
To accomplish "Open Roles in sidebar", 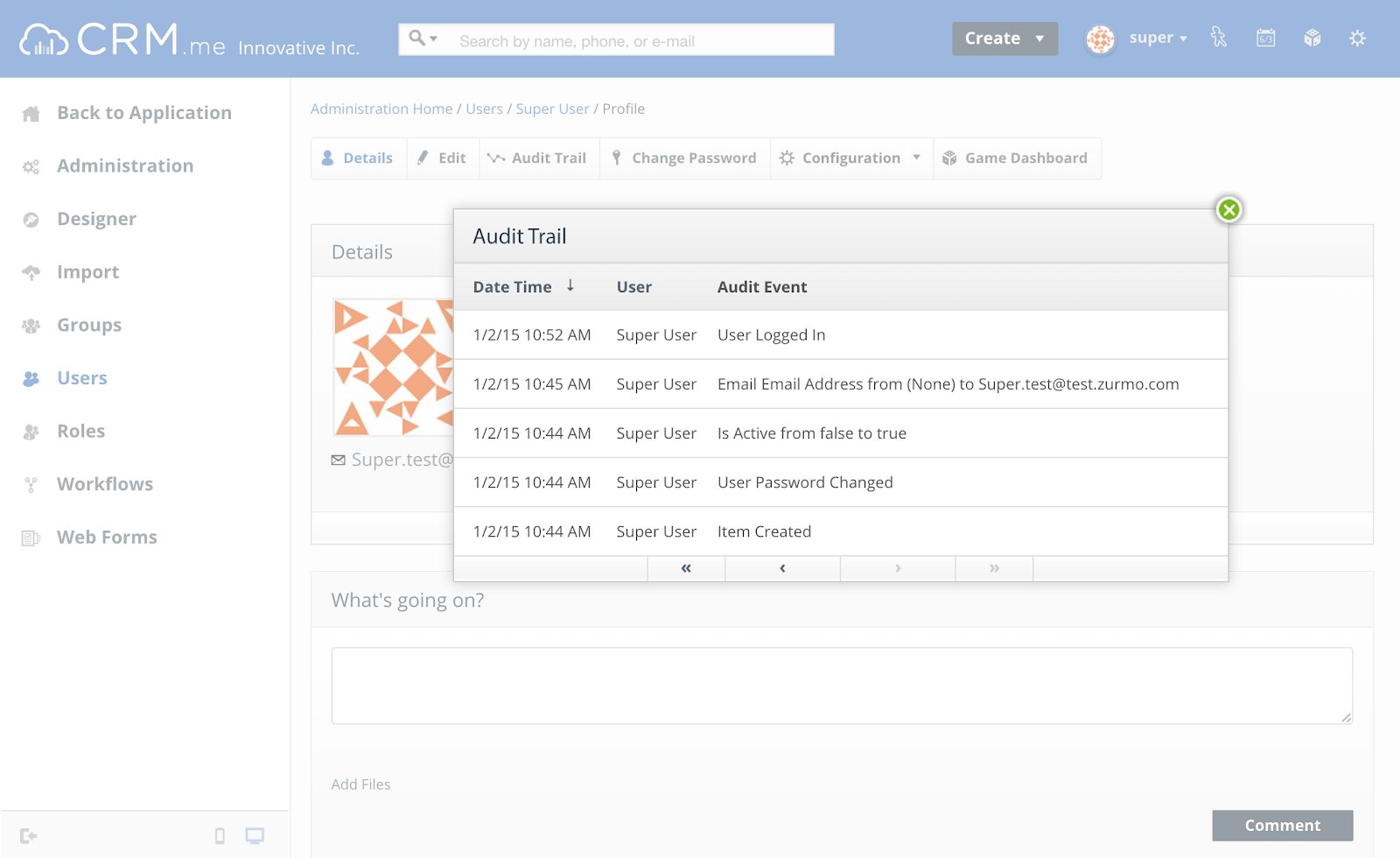I will pyautogui.click(x=80, y=432).
